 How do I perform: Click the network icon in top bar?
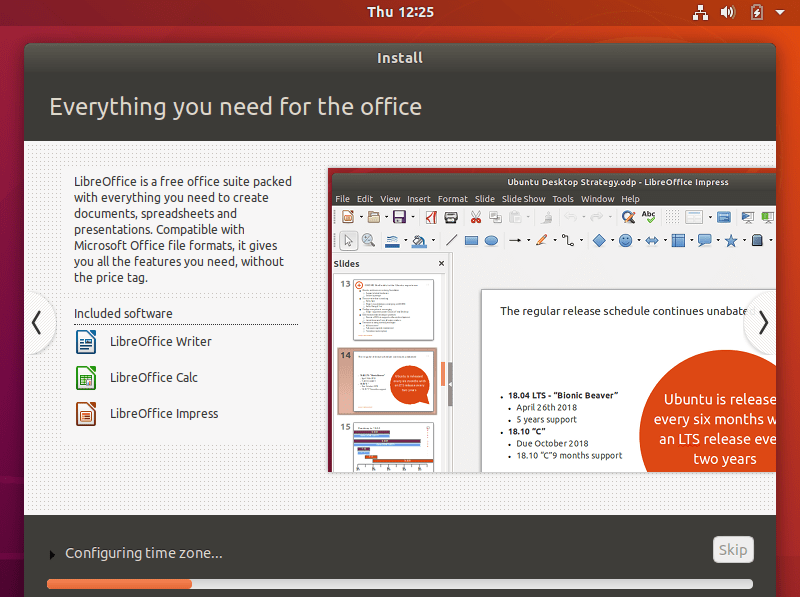point(701,12)
